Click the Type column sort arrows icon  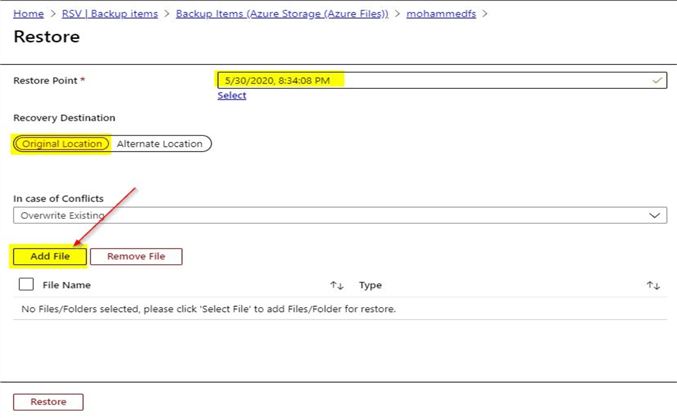[x=653, y=285]
